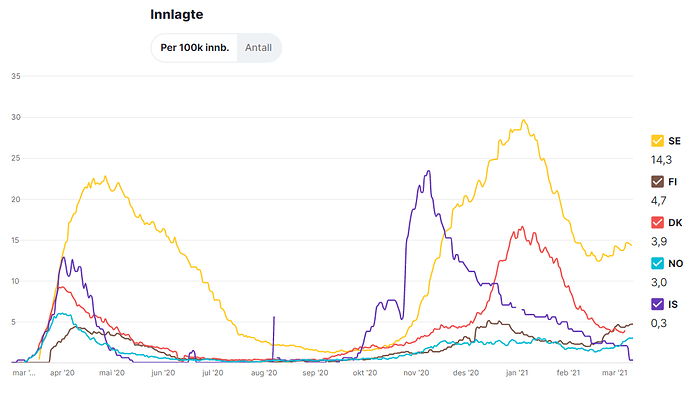Screen dimensions: 690x397
Task: Click the aug '20 axis label
Action: (264, 373)
